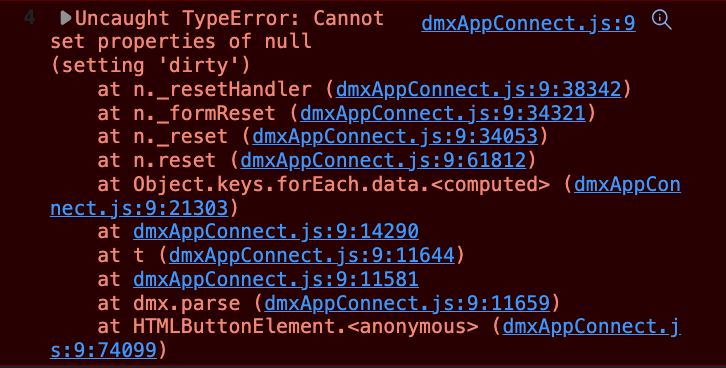Click the 'HTMLButtonElement.<anonymous>' frame text
726x368 pixels.
306,327
